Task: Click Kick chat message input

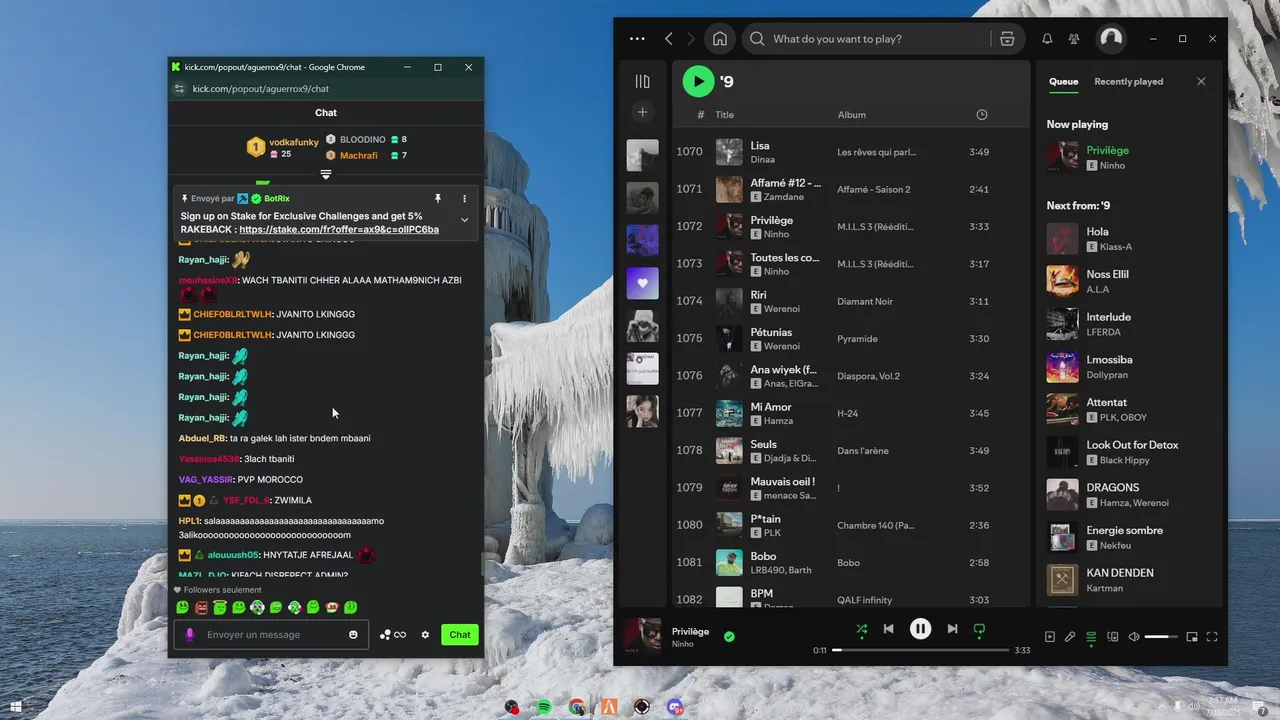Action: point(270,635)
